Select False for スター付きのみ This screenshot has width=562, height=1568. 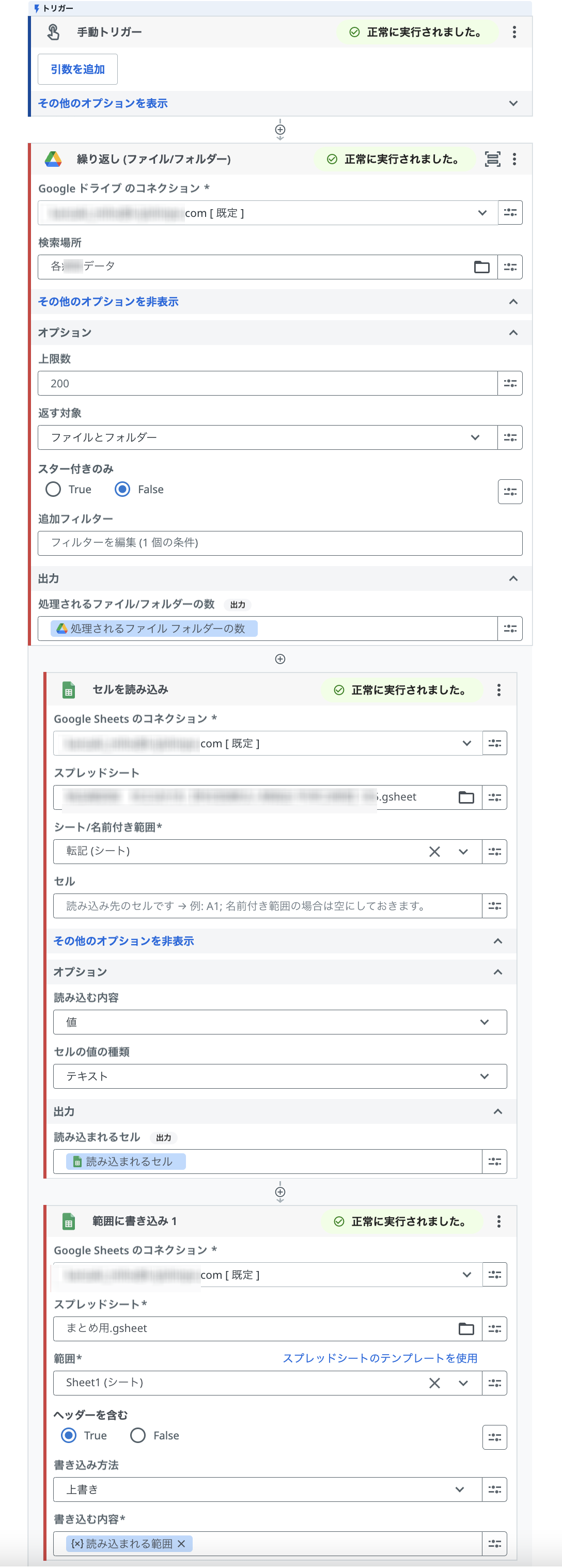(x=122, y=490)
